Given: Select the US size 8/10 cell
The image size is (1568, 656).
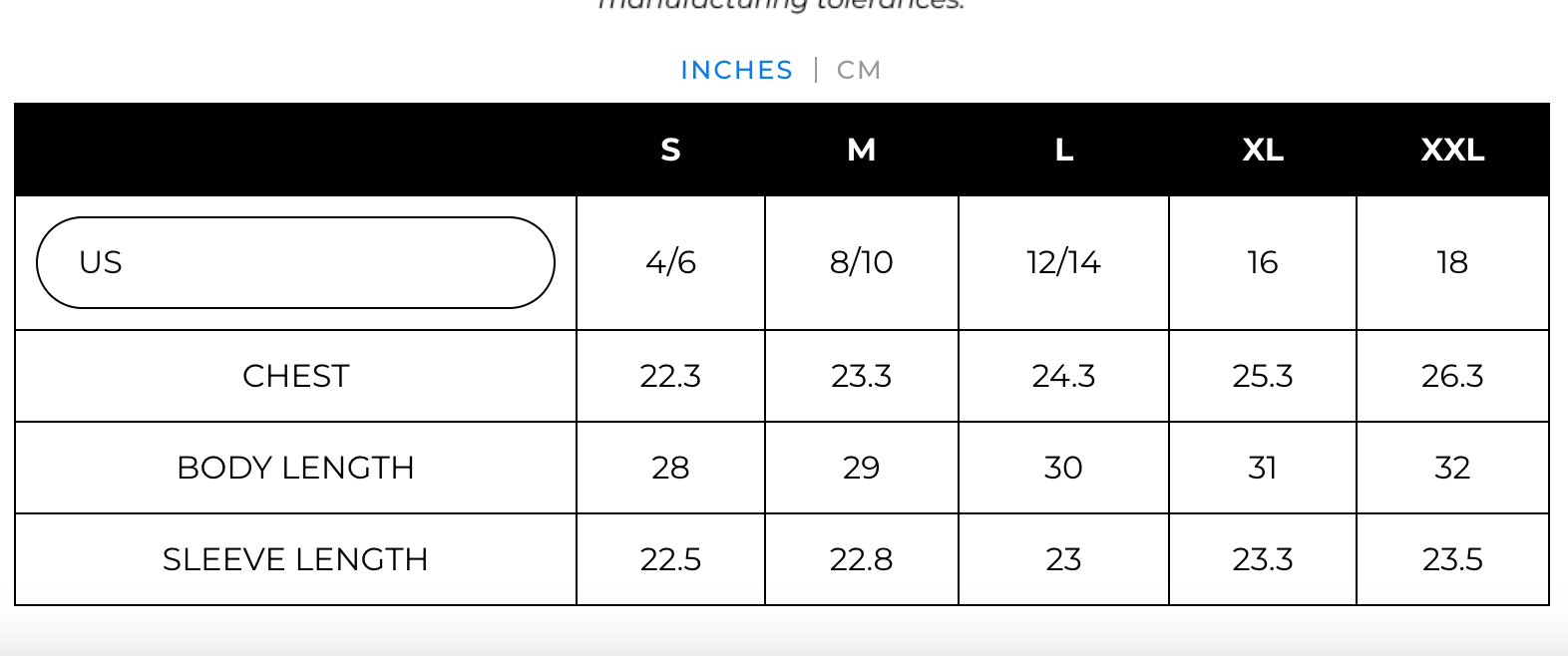Looking at the screenshot, I should (861, 262).
